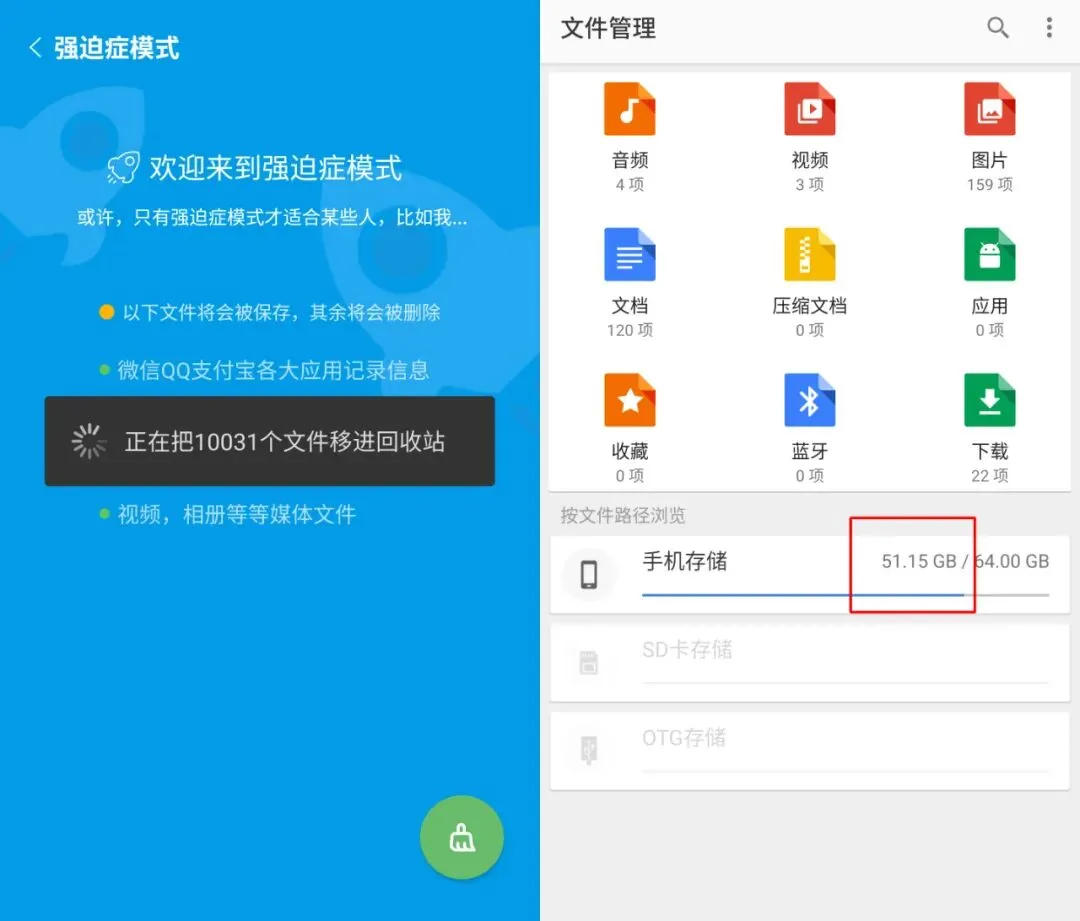Open the 视频 video category

[x=809, y=138]
